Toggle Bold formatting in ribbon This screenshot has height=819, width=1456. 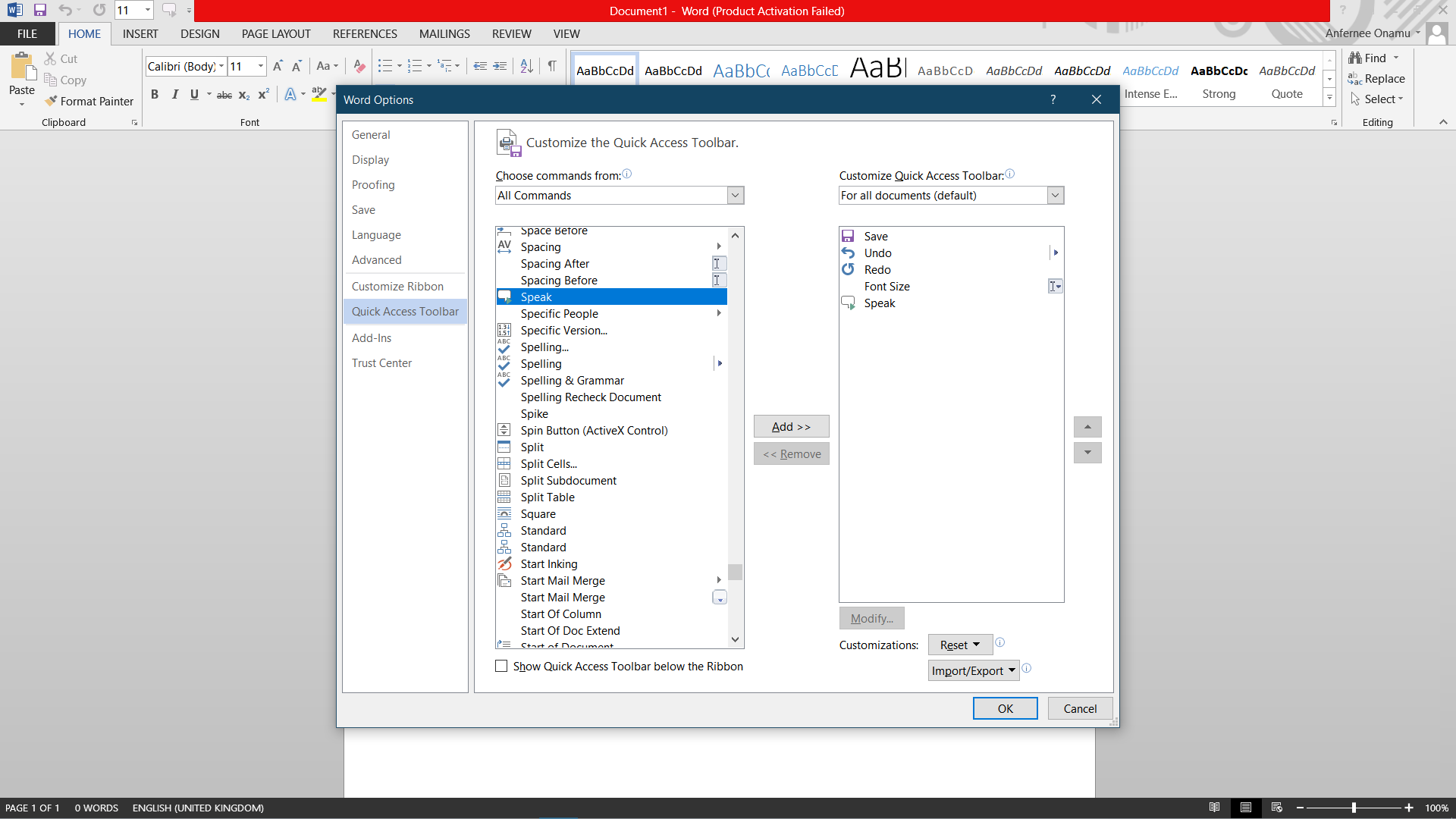click(155, 95)
